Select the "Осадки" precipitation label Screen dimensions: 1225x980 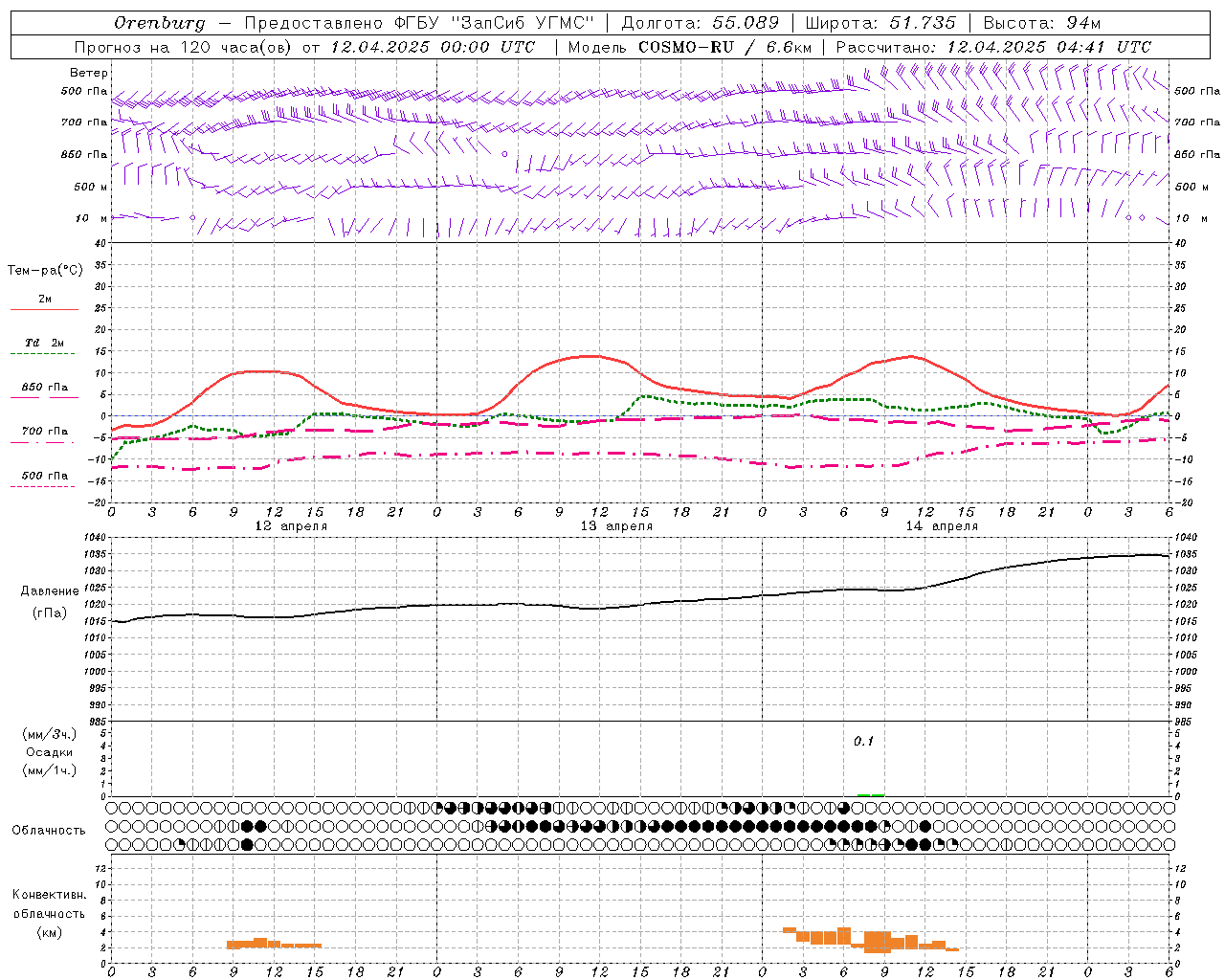49,752
